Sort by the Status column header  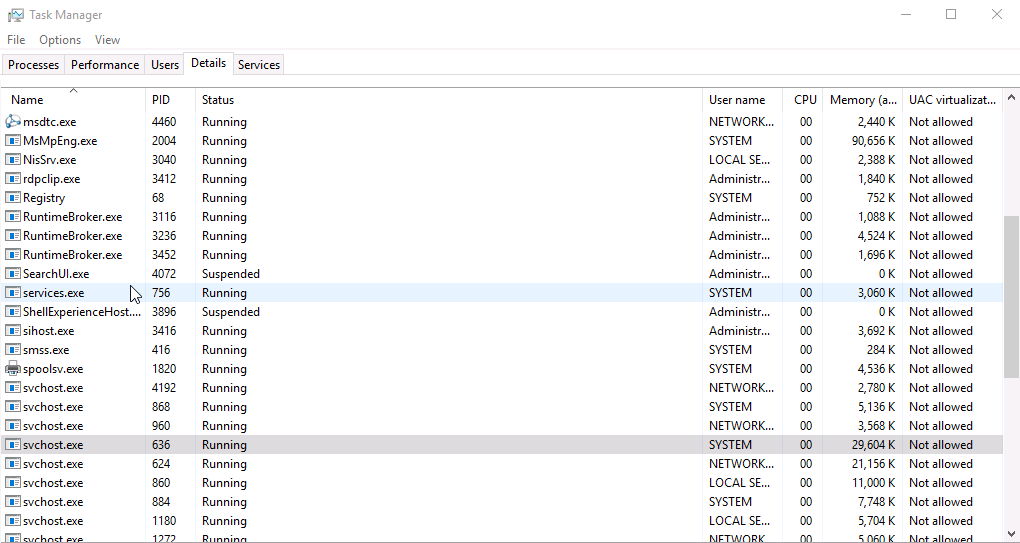coord(449,99)
